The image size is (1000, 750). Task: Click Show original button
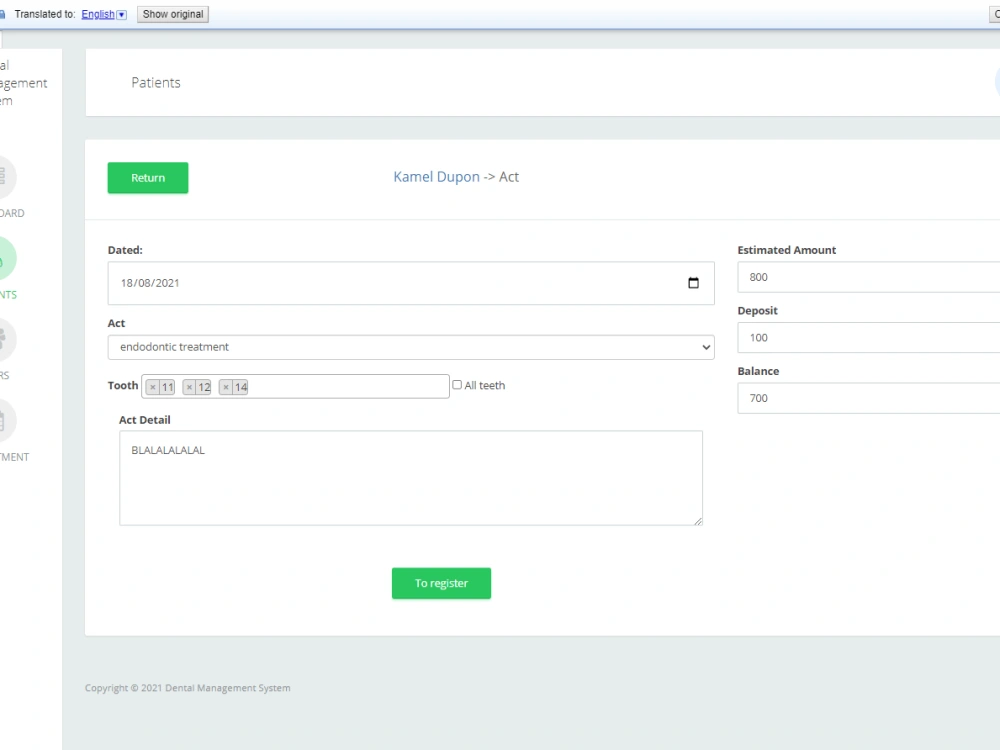pos(173,14)
